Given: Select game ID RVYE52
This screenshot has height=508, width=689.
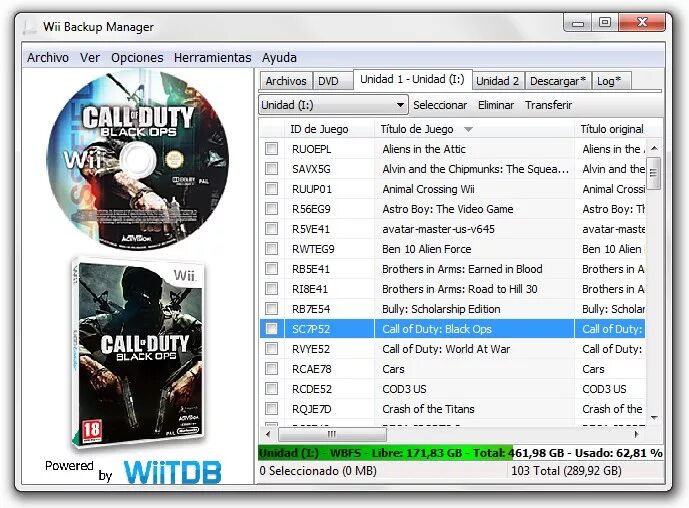Looking at the screenshot, I should click(x=311, y=349).
